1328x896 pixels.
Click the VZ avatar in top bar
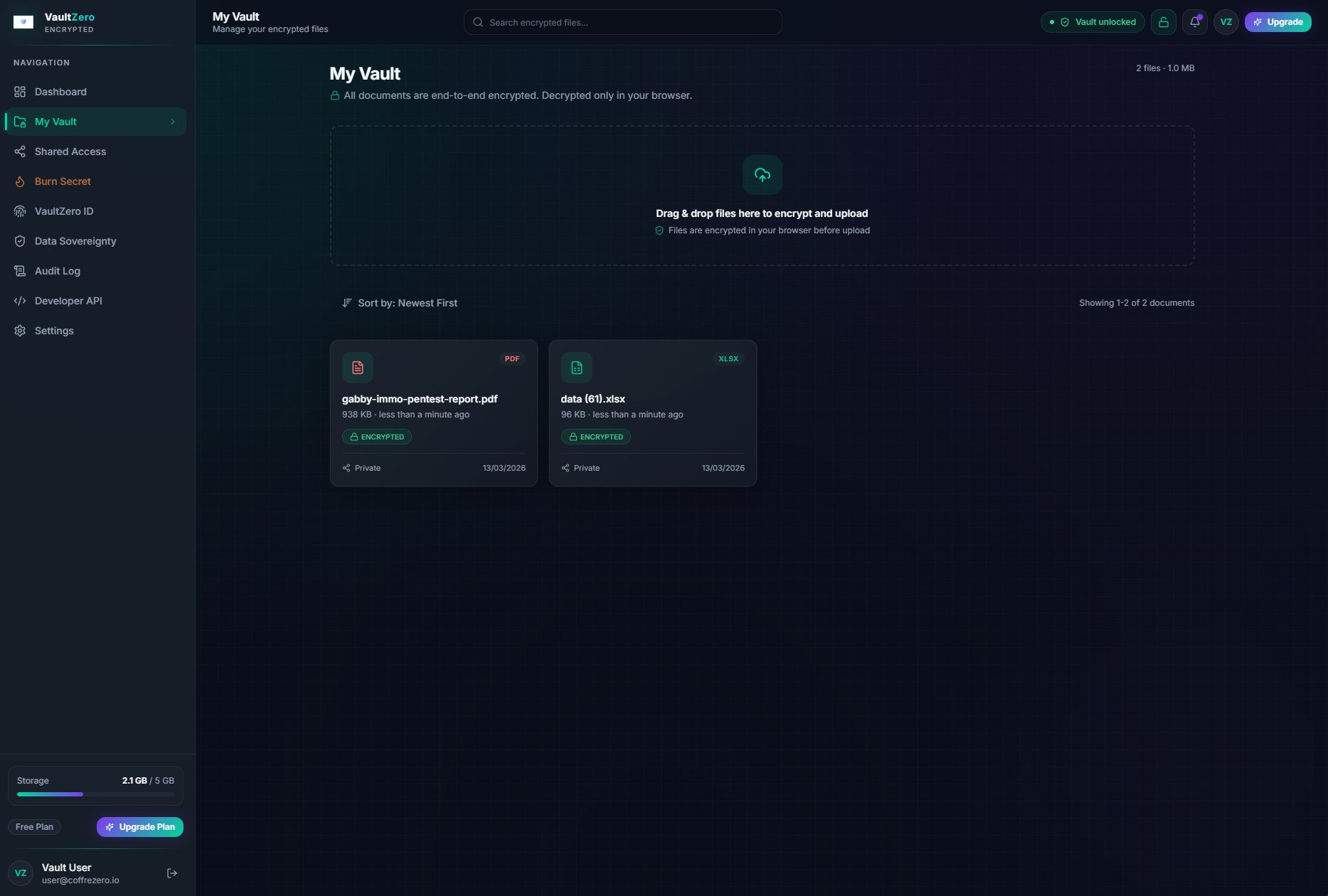pyautogui.click(x=1226, y=22)
